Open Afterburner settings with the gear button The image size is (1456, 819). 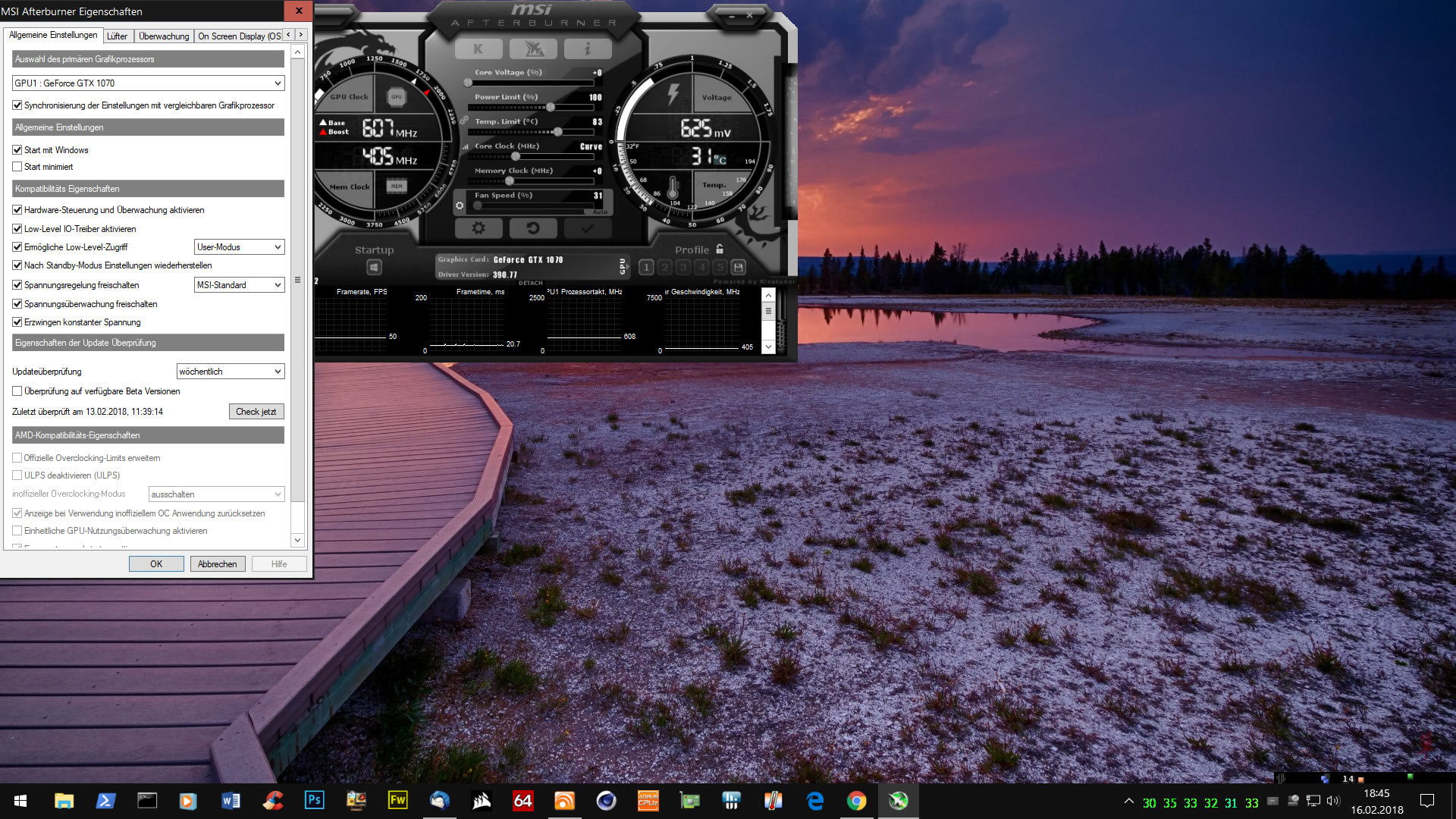click(x=479, y=227)
